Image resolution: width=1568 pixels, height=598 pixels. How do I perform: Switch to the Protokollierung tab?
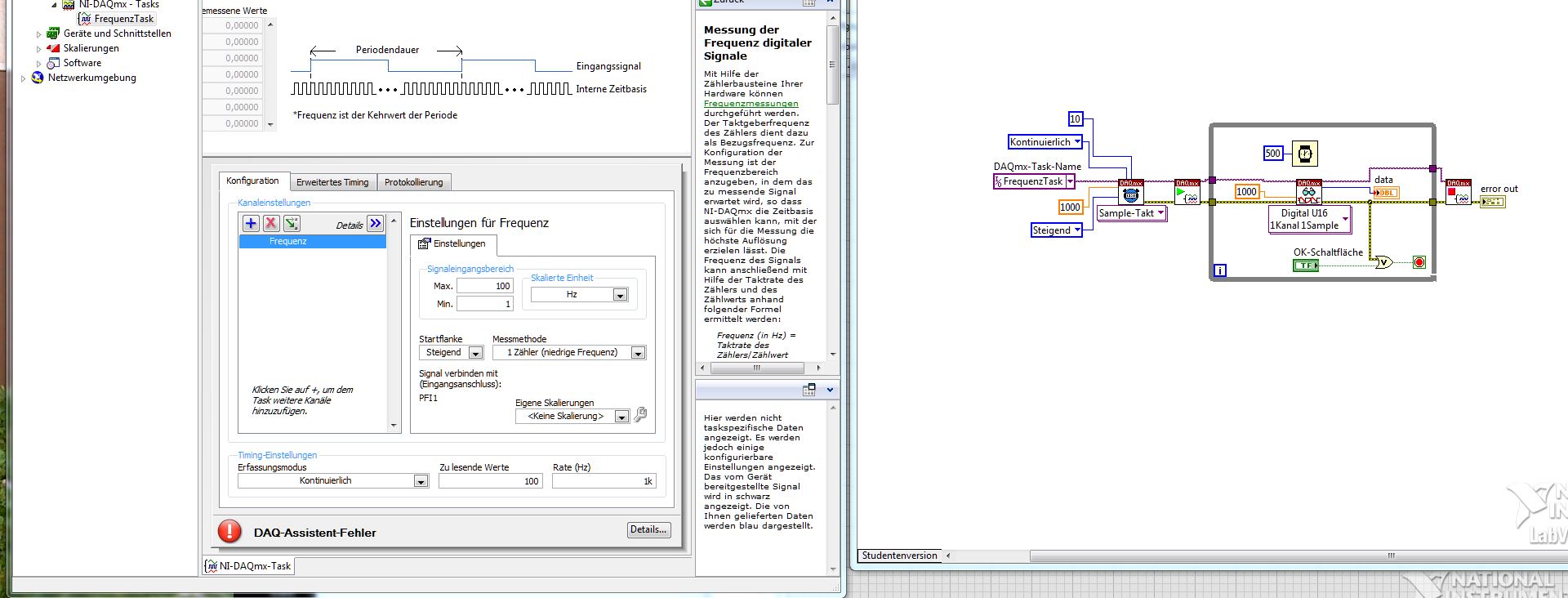click(414, 182)
